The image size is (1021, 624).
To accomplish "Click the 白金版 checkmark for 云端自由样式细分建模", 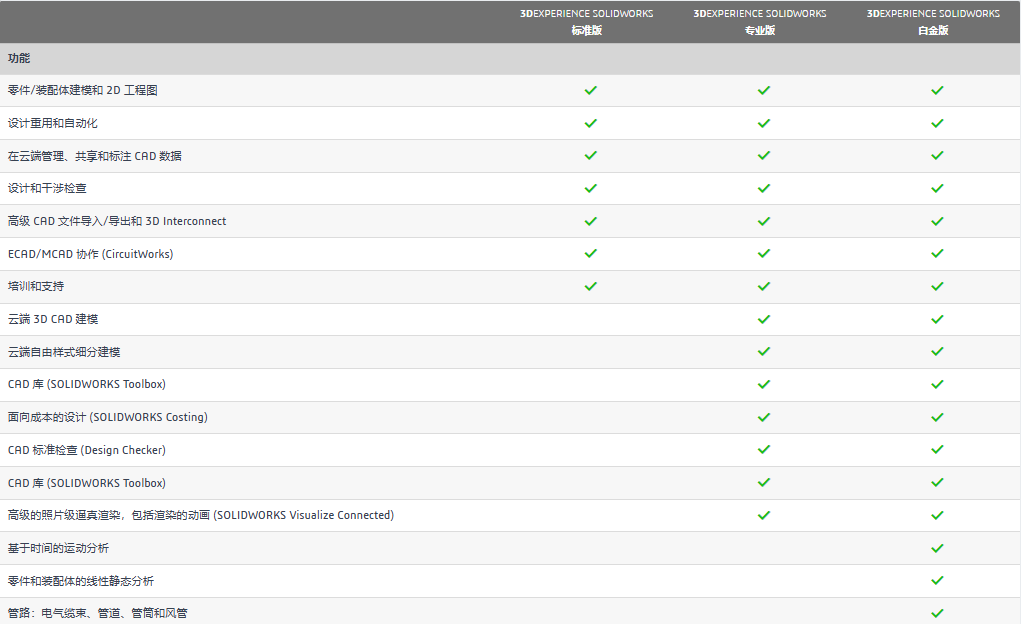I will pos(937,352).
